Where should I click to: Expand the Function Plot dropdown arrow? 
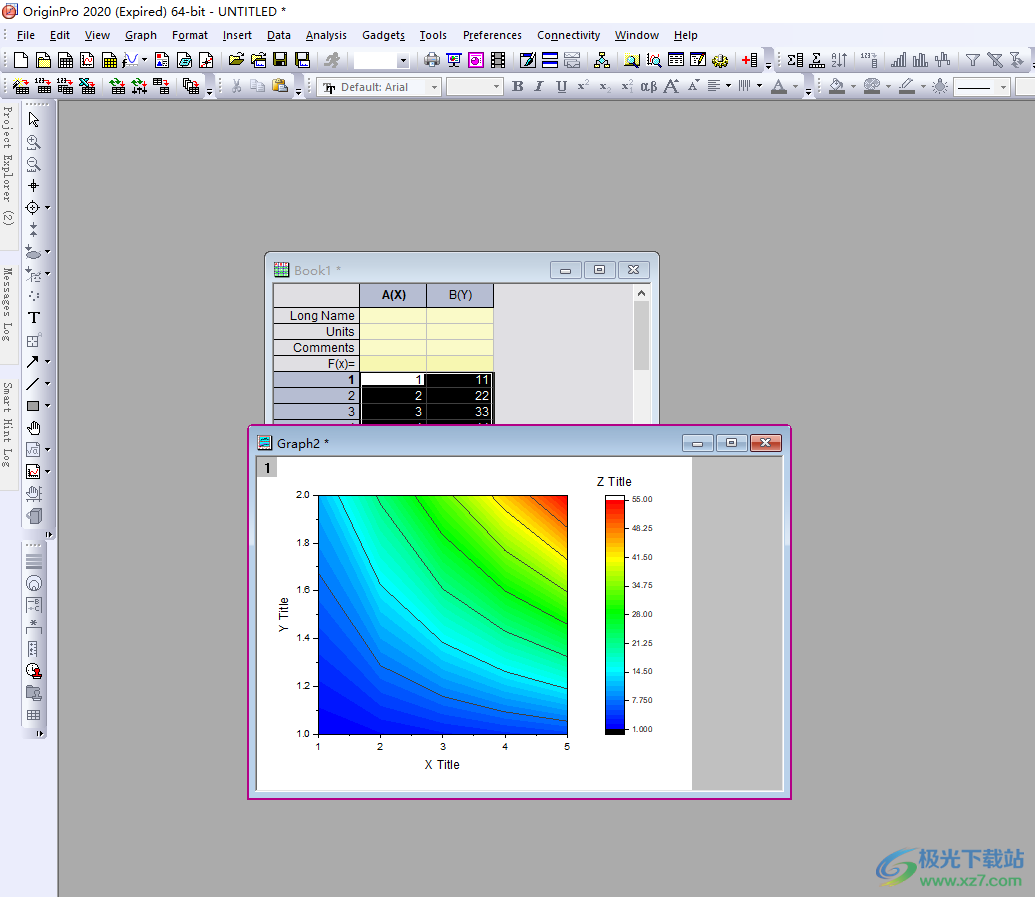[x=144, y=61]
